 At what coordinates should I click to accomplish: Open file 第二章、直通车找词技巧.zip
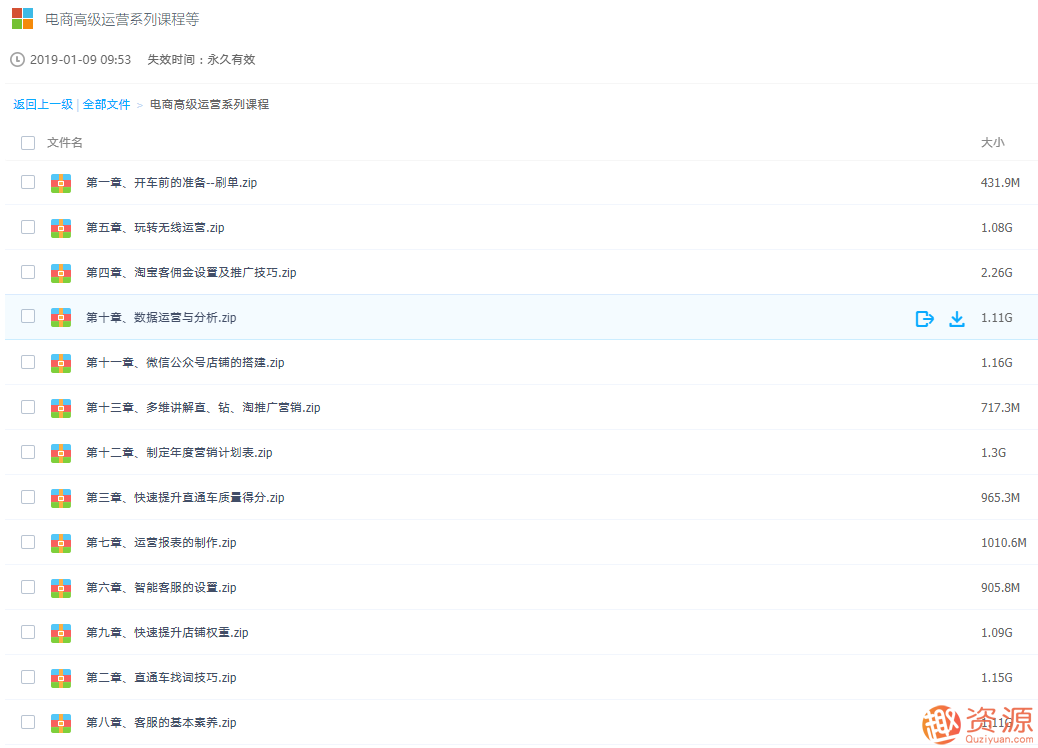click(x=161, y=678)
